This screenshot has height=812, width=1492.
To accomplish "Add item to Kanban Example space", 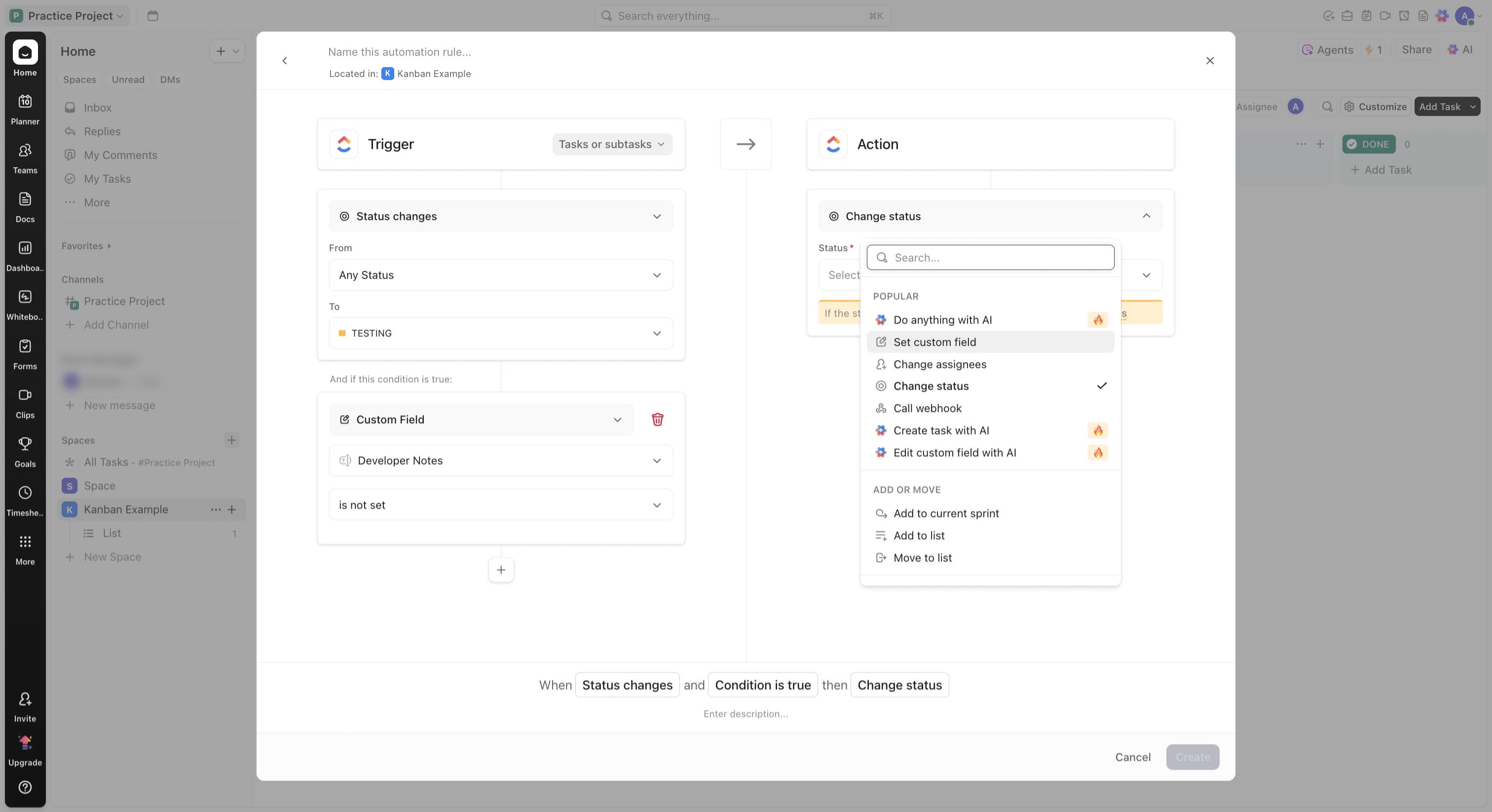I will click(x=232, y=509).
